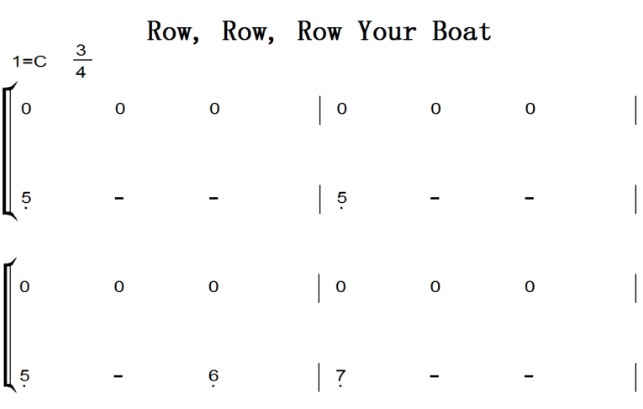Select last rest 0 in top system's upper staff
Image resolution: width=643 pixels, height=409 pixels.
pos(530,109)
